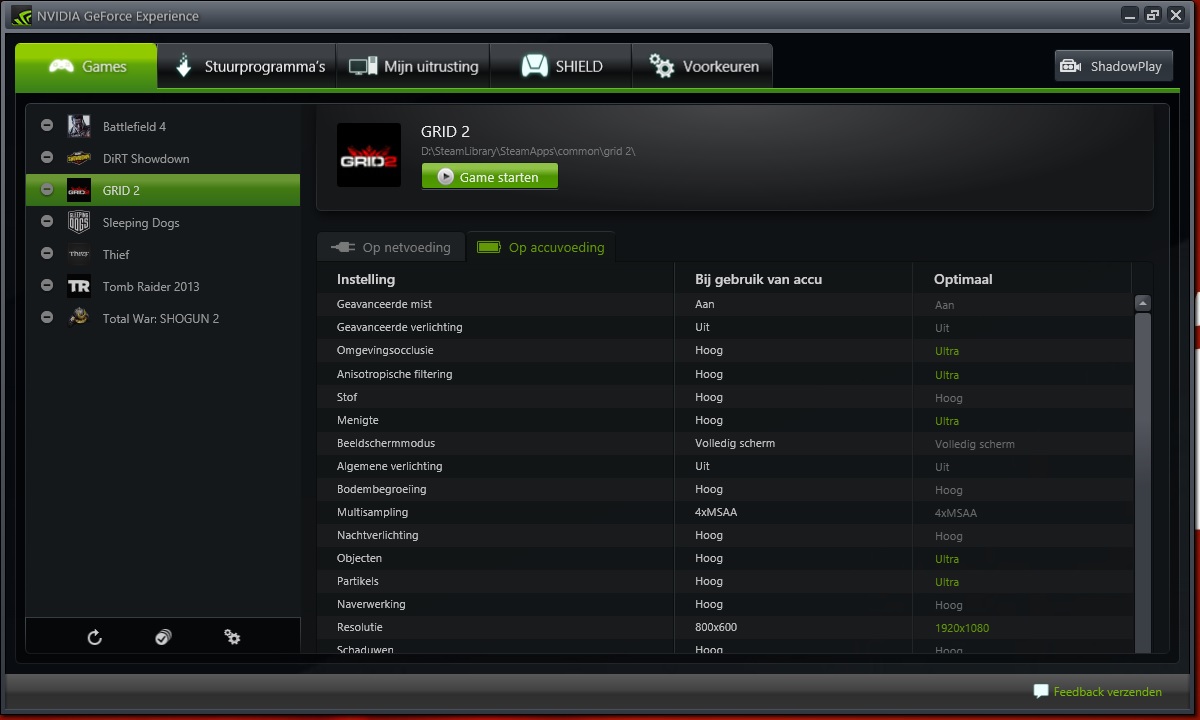Open games settings gears icon
This screenshot has height=720, width=1200.
point(232,637)
